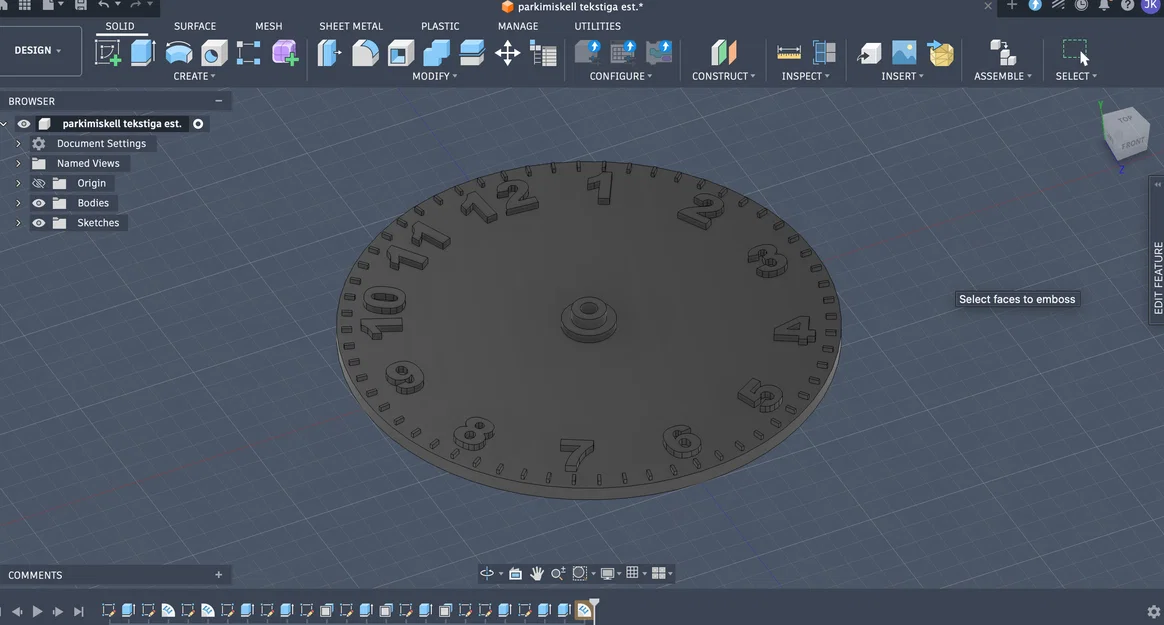
Task: Add a comment with plus button
Action: coord(218,575)
